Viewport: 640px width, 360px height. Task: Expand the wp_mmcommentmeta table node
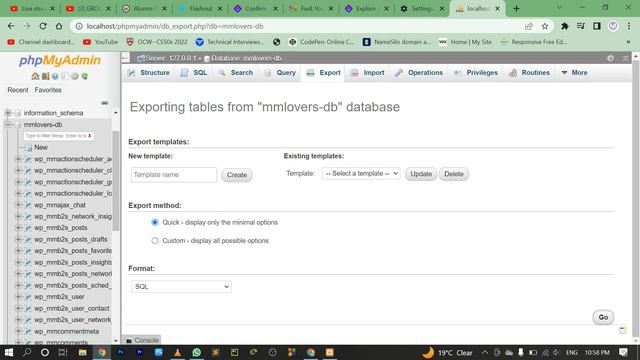18,331
